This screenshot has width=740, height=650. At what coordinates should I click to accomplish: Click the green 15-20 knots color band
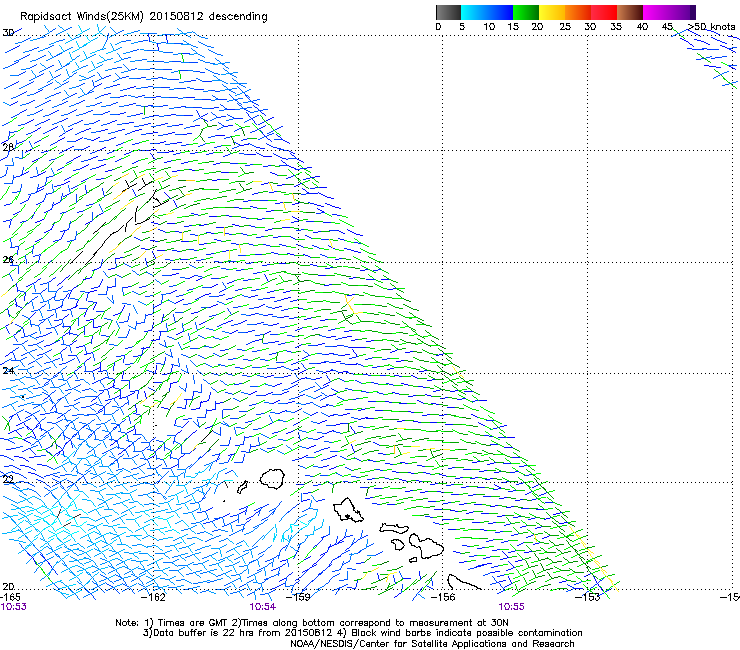coord(526,12)
